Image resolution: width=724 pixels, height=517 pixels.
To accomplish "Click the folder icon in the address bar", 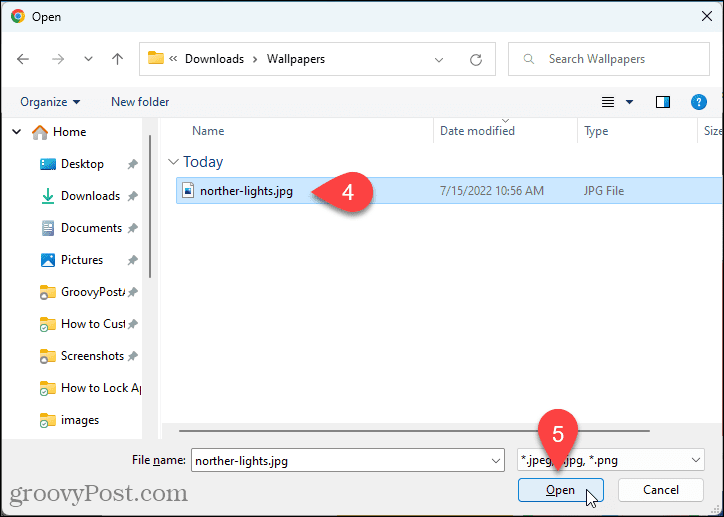I will (x=156, y=58).
